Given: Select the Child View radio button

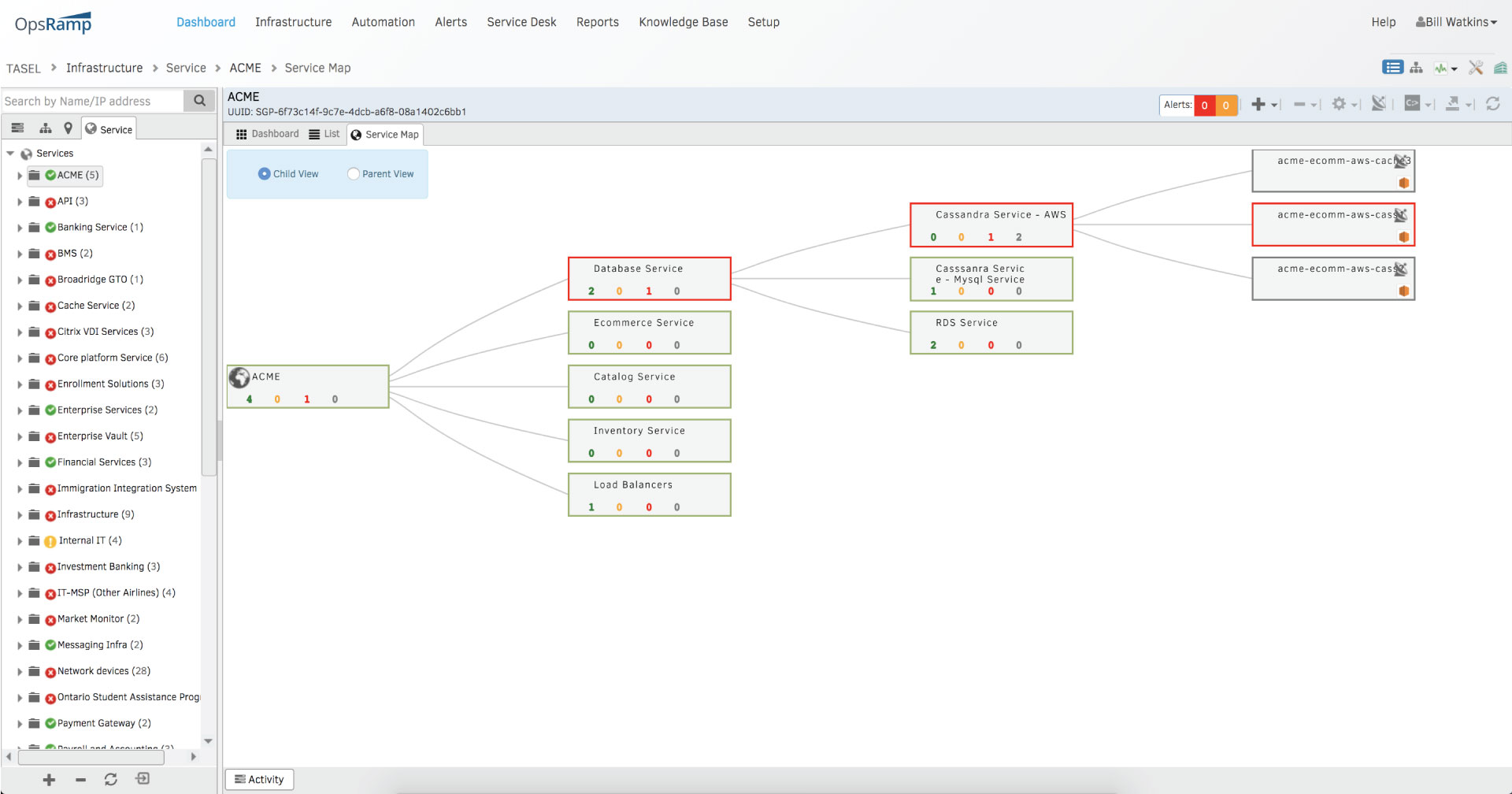Looking at the screenshot, I should click(264, 173).
